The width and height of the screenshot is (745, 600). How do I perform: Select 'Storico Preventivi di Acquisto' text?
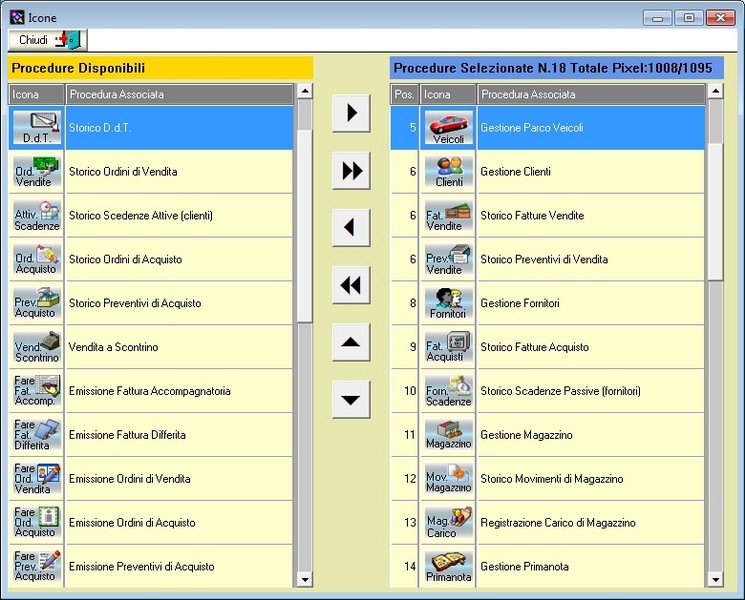click(x=135, y=303)
